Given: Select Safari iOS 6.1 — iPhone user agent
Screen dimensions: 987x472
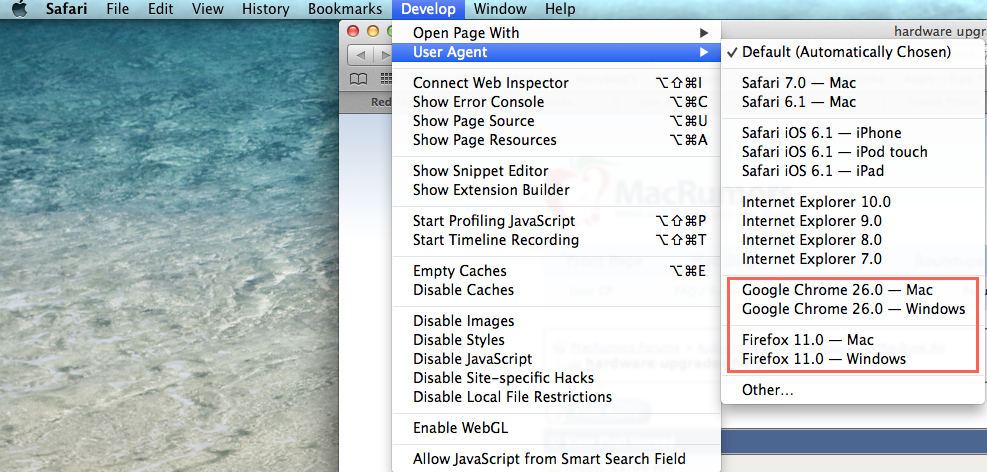Looking at the screenshot, I should 851,133.
